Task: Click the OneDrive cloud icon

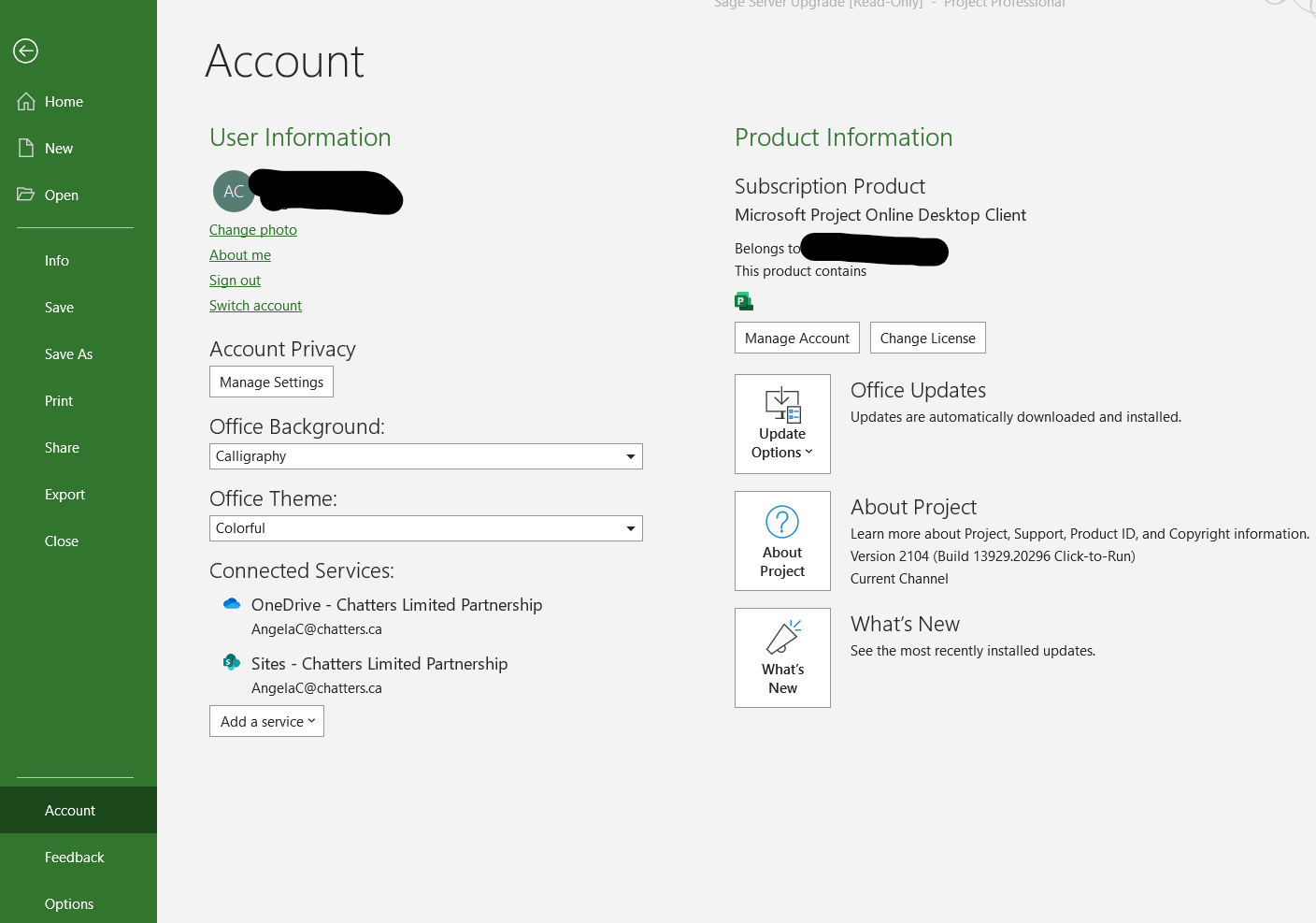Action: pyautogui.click(x=232, y=604)
